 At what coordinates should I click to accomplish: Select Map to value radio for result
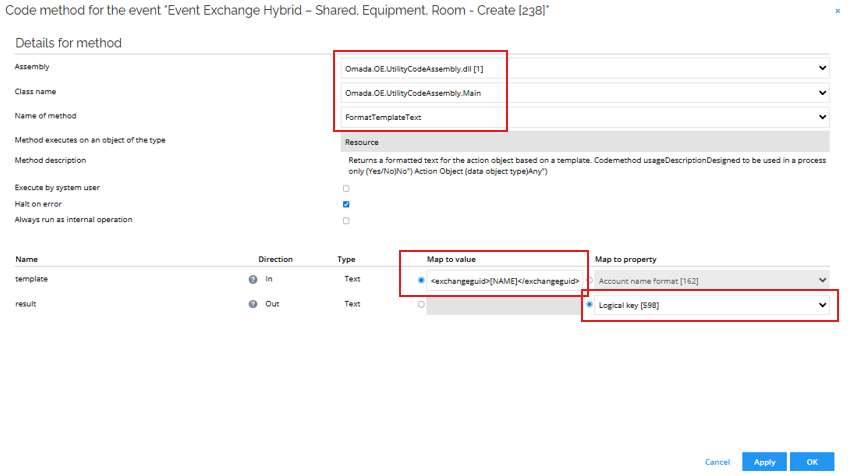click(x=421, y=304)
